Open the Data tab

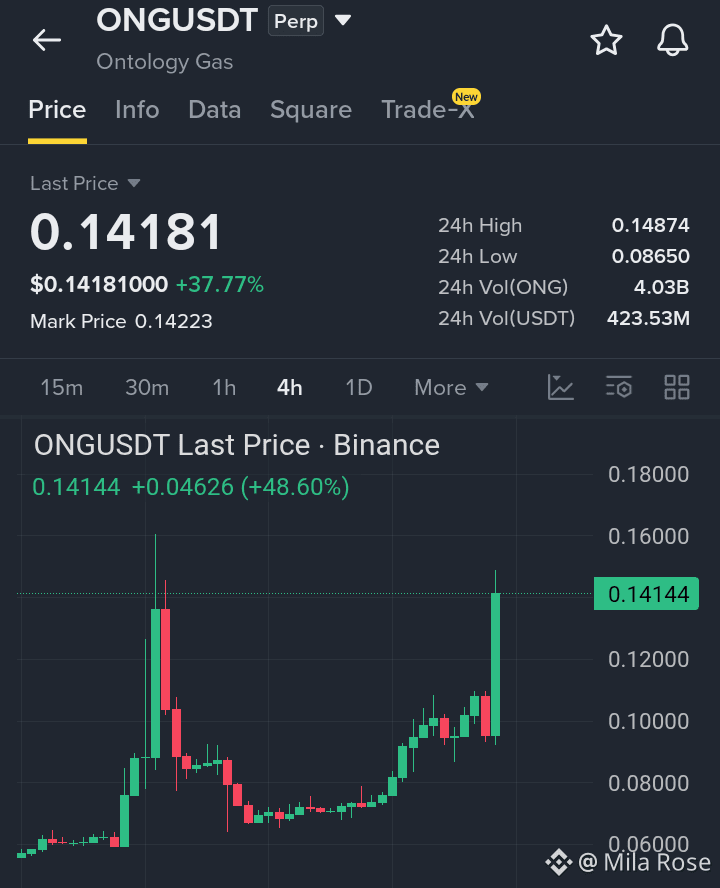tap(215, 110)
